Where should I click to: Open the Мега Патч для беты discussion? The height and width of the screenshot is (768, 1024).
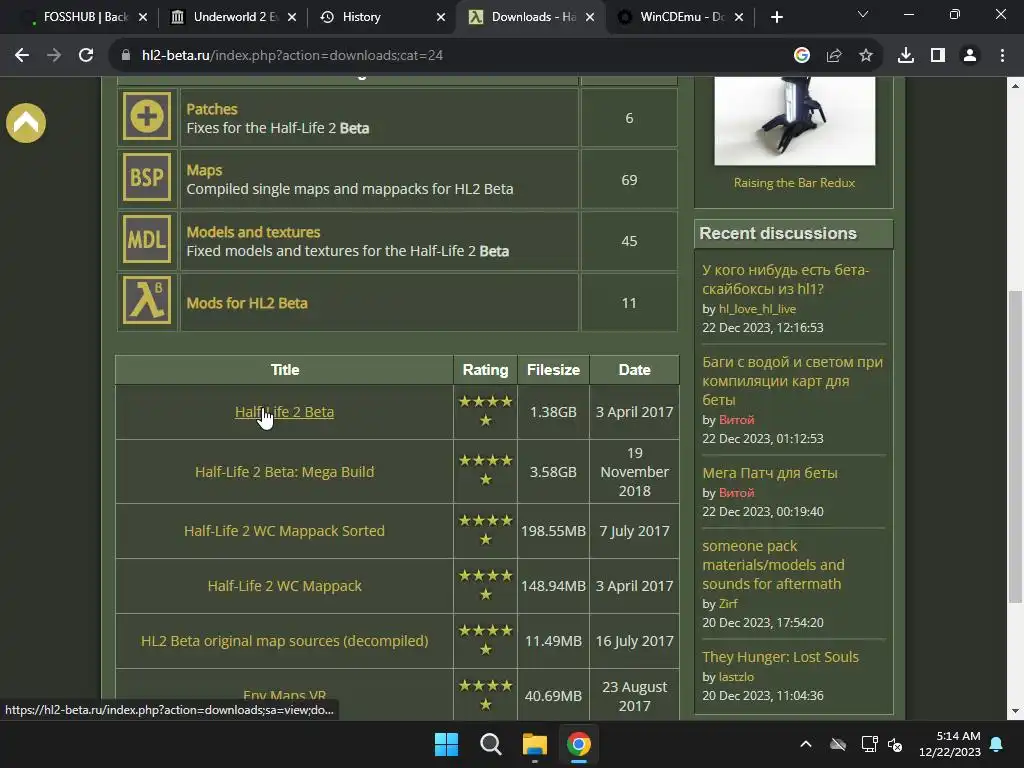[x=770, y=473]
